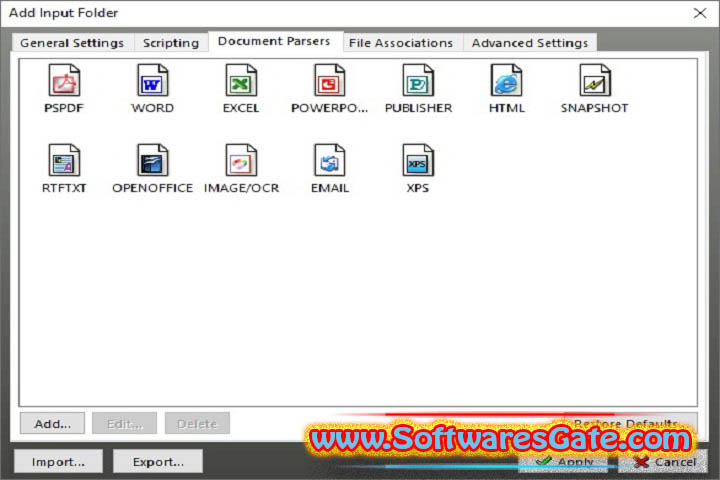Select the EXCEL parser icon
This screenshot has height=480, width=720.
click(241, 80)
